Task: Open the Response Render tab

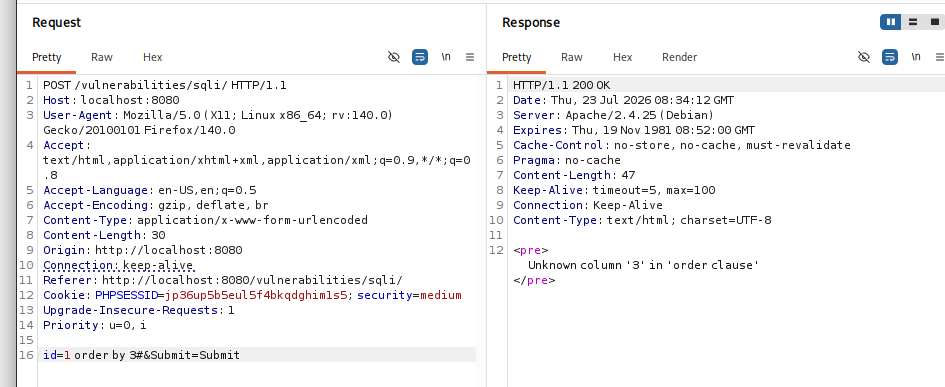Action: click(679, 57)
